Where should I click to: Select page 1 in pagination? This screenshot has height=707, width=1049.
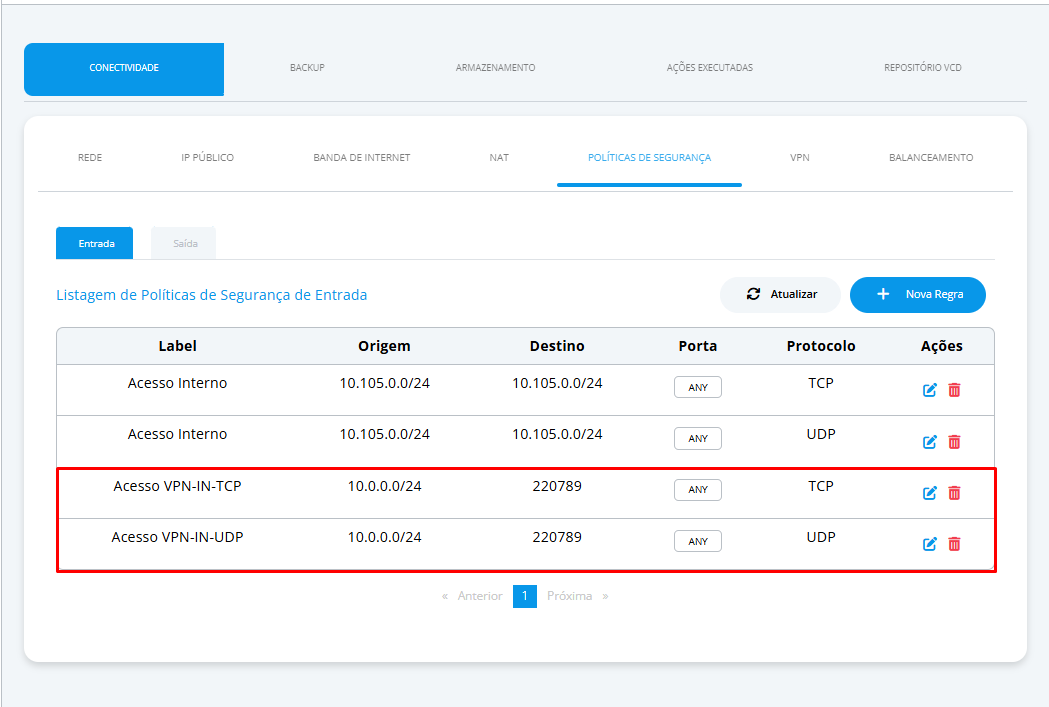524,596
